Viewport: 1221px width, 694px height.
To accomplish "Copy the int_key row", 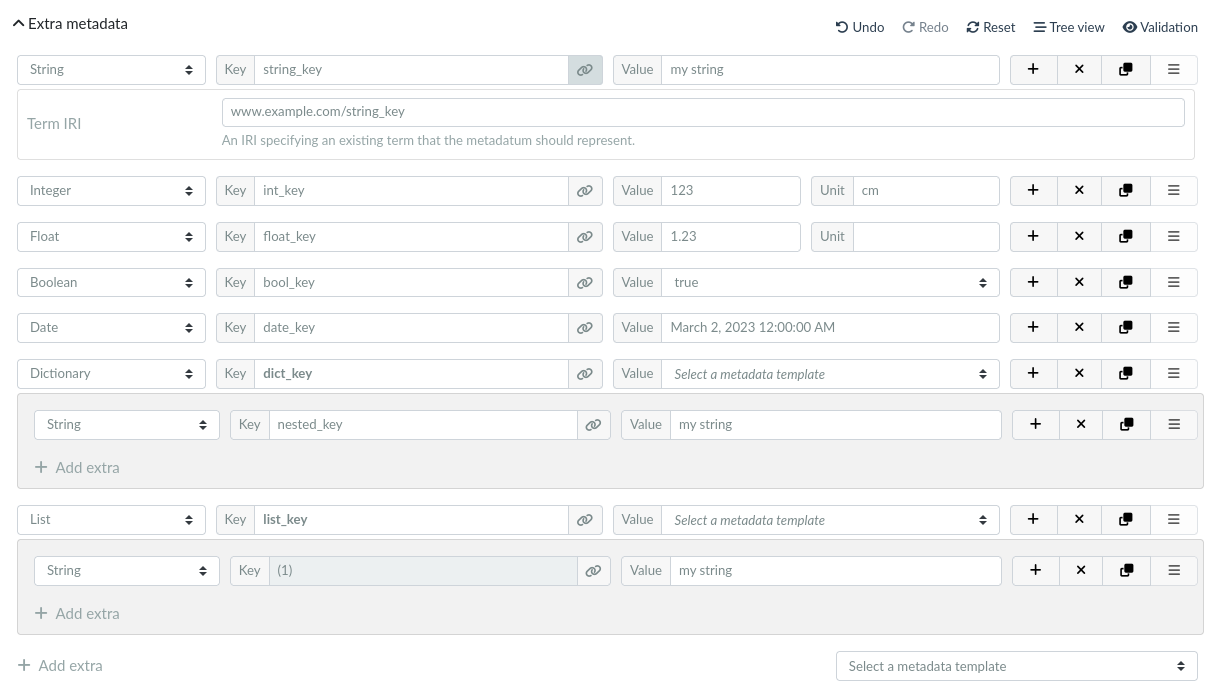I will pyautogui.click(x=1126, y=190).
